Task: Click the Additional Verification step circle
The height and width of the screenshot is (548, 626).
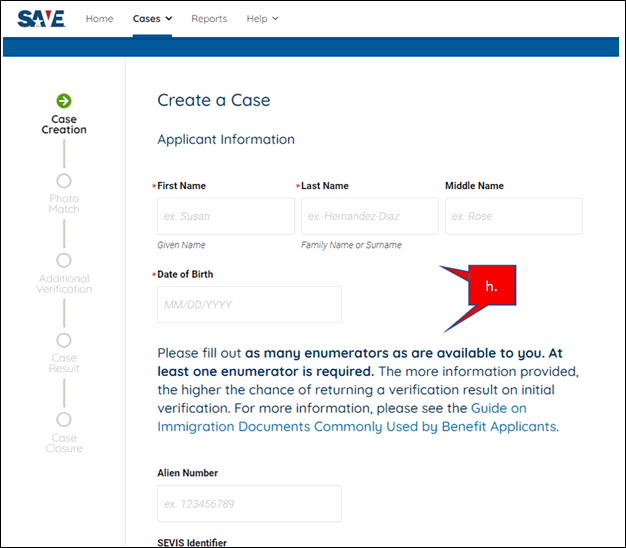Action: tap(64, 260)
